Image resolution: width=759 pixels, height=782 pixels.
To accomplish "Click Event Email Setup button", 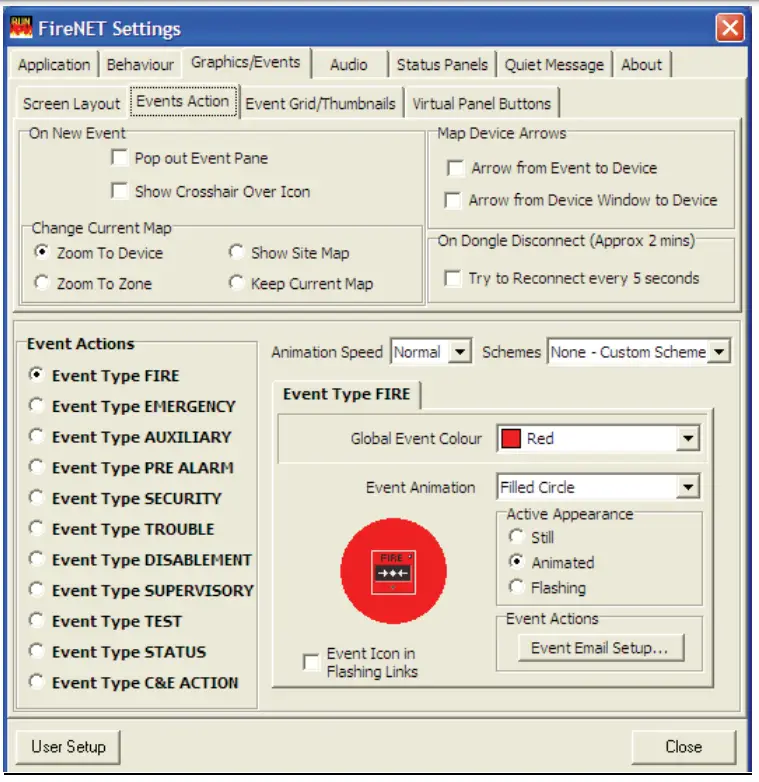I will pos(600,648).
